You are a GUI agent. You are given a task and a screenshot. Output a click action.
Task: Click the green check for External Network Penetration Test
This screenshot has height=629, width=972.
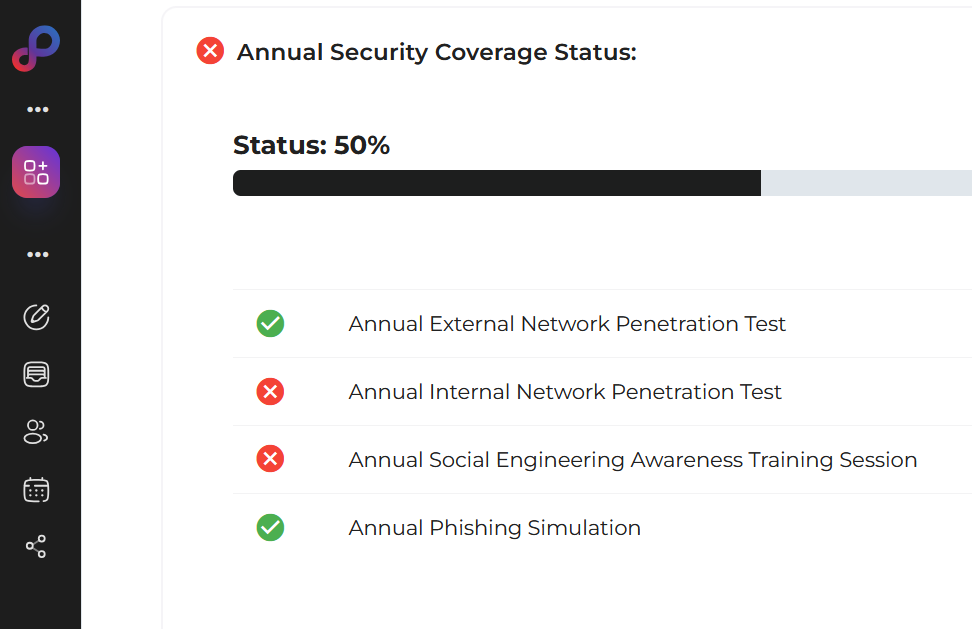pos(270,324)
